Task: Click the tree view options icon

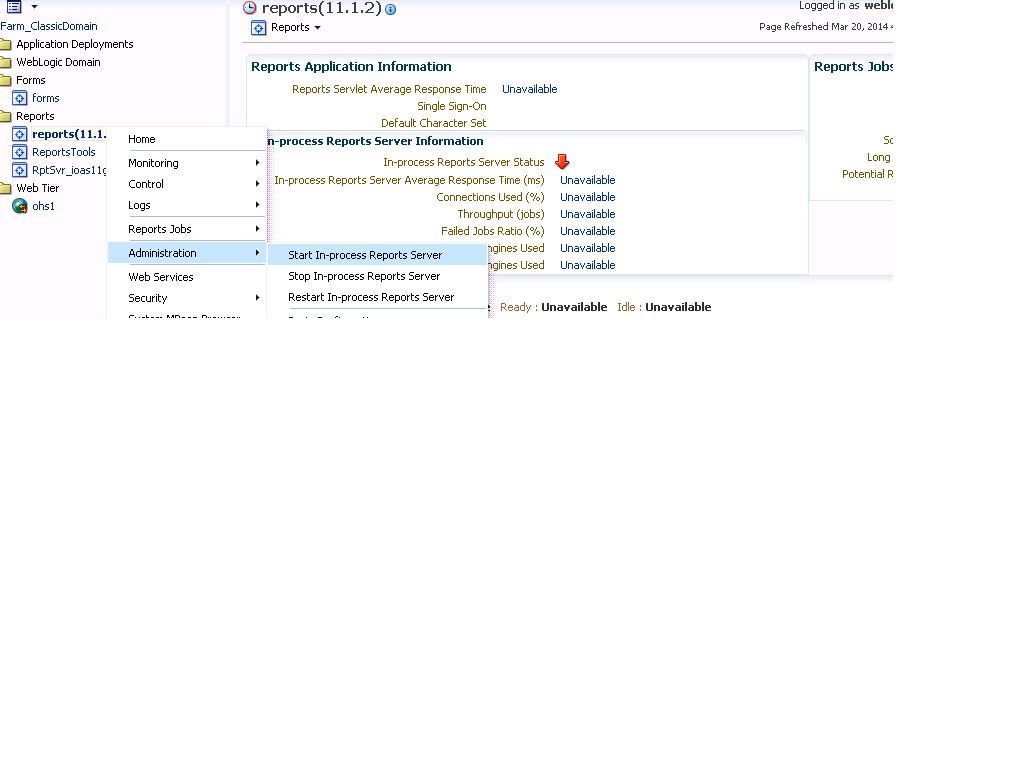Action: 14,7
